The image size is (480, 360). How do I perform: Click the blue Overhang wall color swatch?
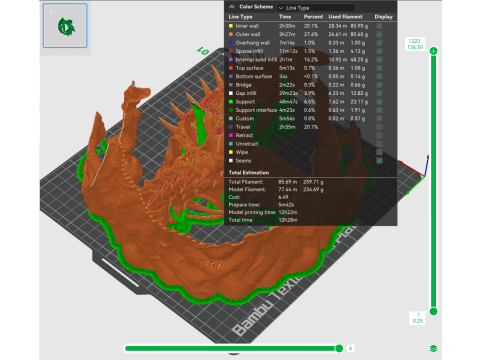tap(231, 43)
